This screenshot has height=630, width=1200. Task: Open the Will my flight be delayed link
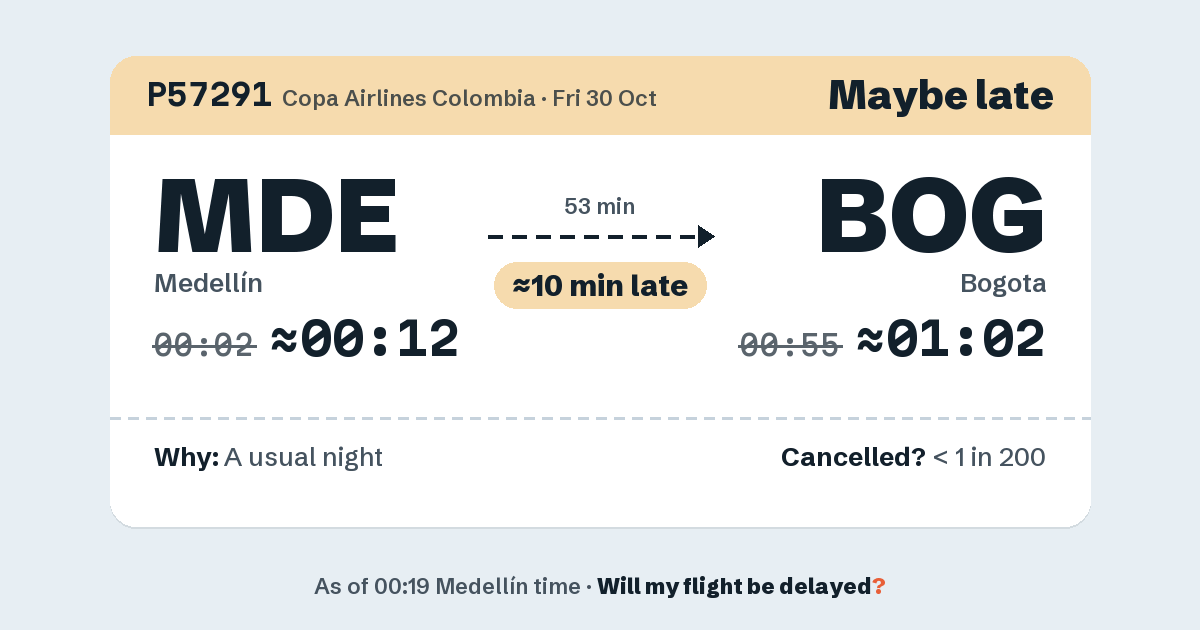pyautogui.click(x=734, y=587)
